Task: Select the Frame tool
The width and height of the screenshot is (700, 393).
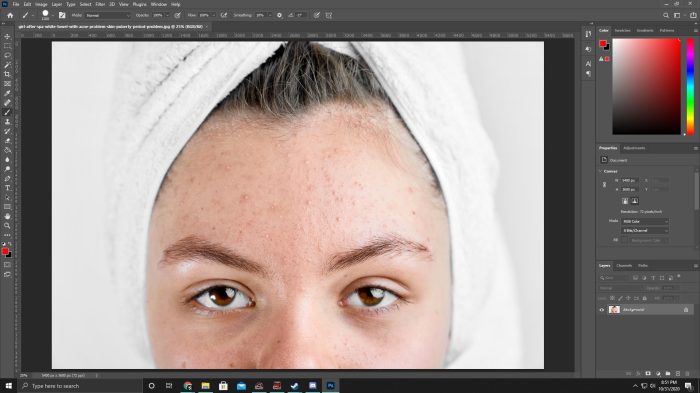Action: 7,84
